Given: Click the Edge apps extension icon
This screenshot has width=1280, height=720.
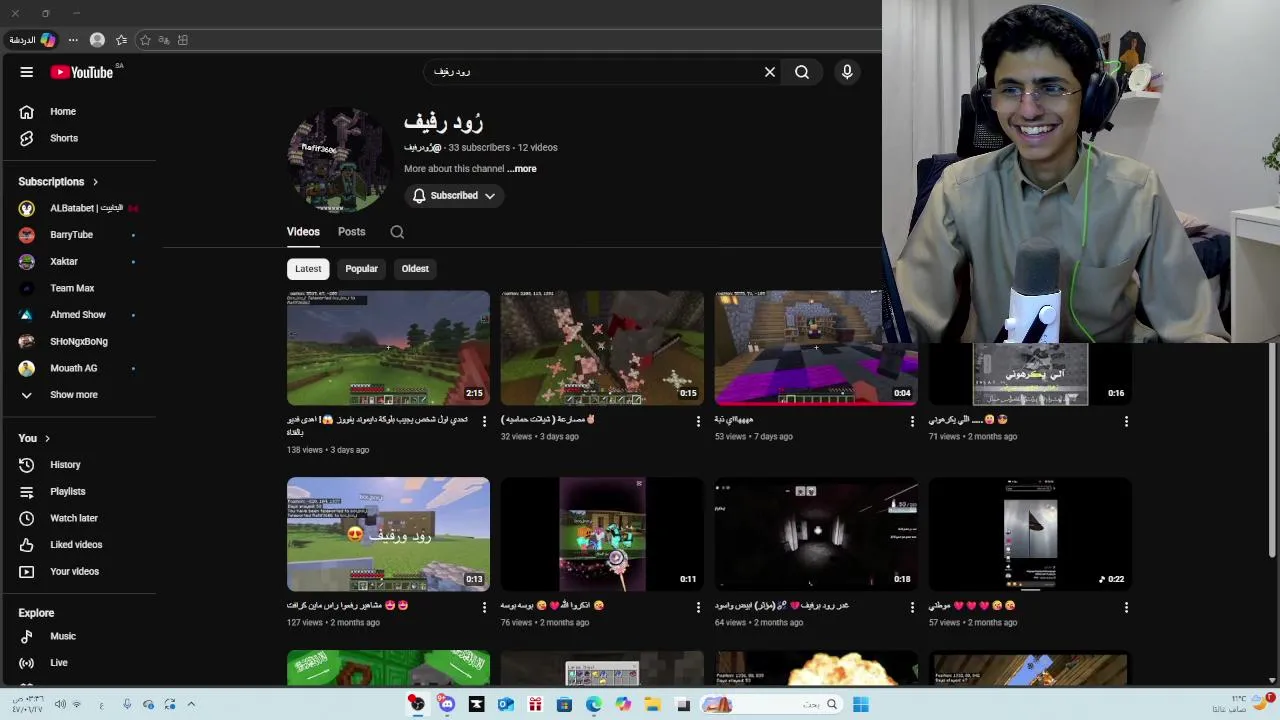Looking at the screenshot, I should click(183, 40).
